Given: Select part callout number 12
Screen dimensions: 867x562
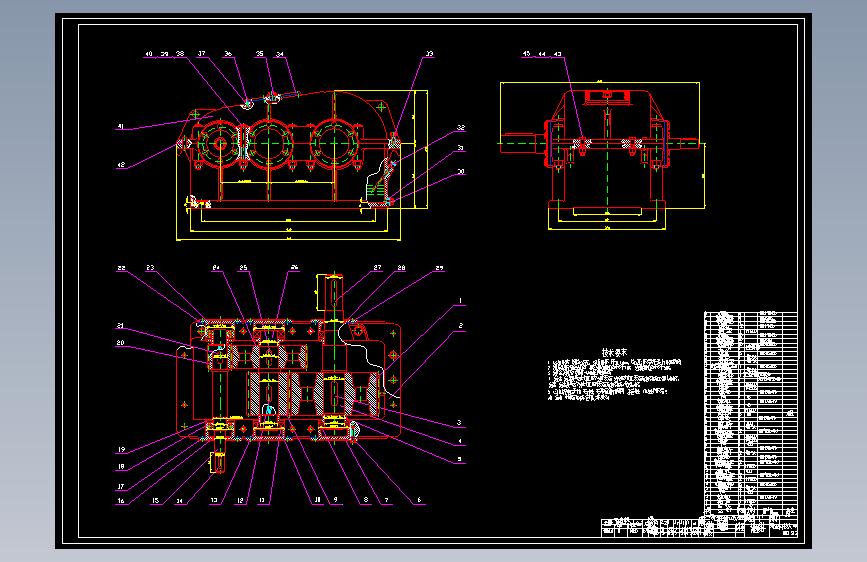Looking at the screenshot, I should click(x=241, y=501).
